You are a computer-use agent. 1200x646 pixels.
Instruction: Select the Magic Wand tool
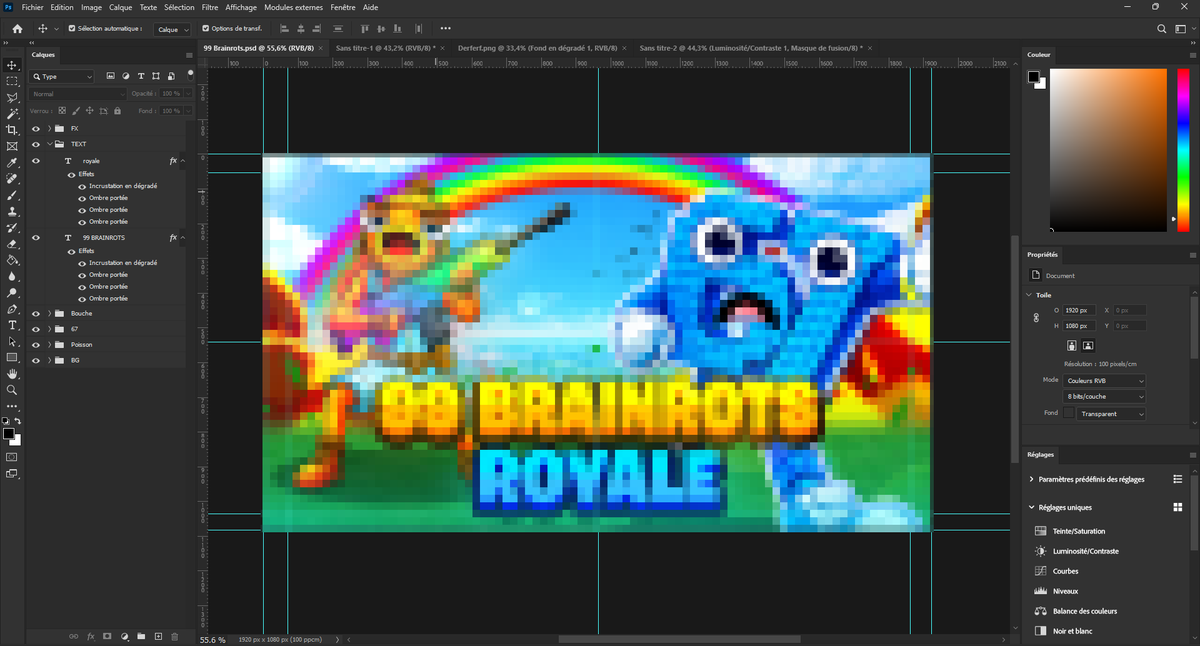12,114
